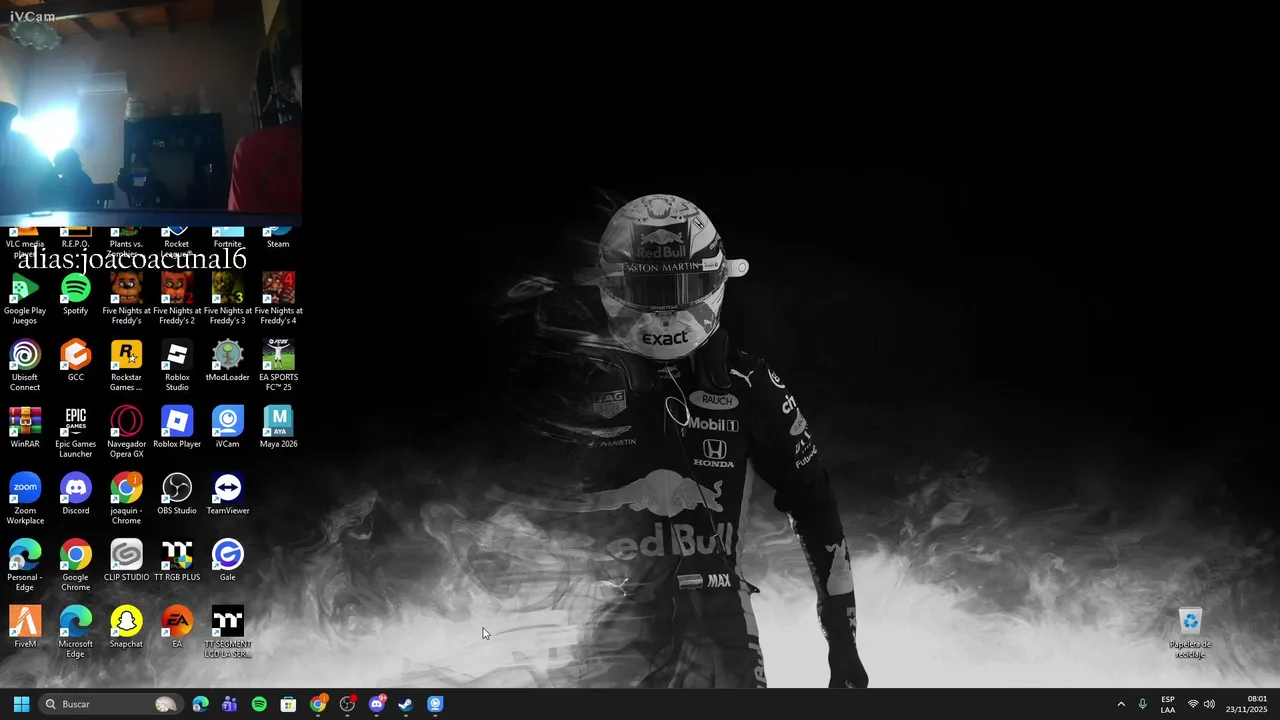
Task: Select the CLIP STUDIO desktop icon
Action: pyautogui.click(x=126, y=561)
